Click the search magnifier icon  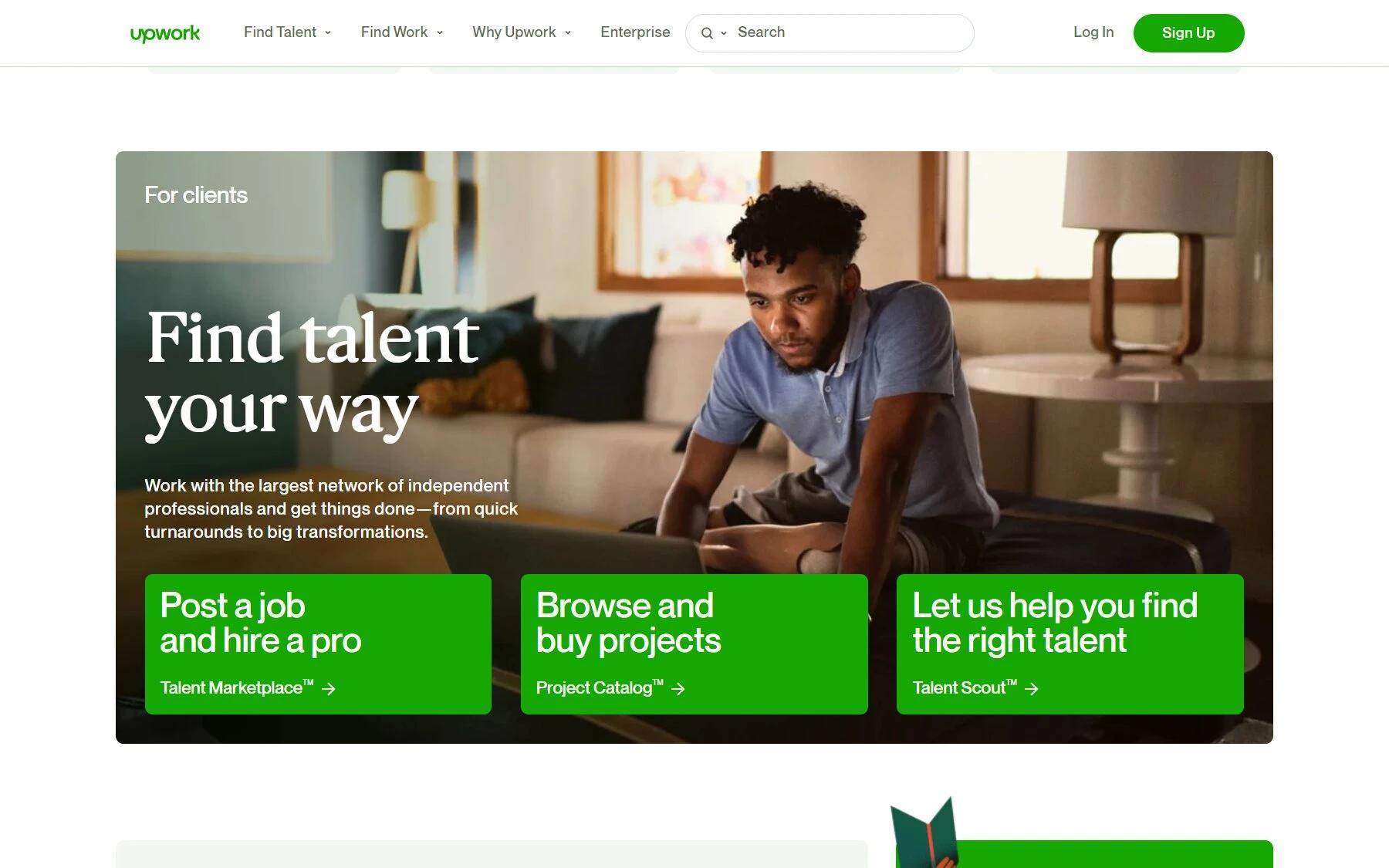tap(706, 33)
